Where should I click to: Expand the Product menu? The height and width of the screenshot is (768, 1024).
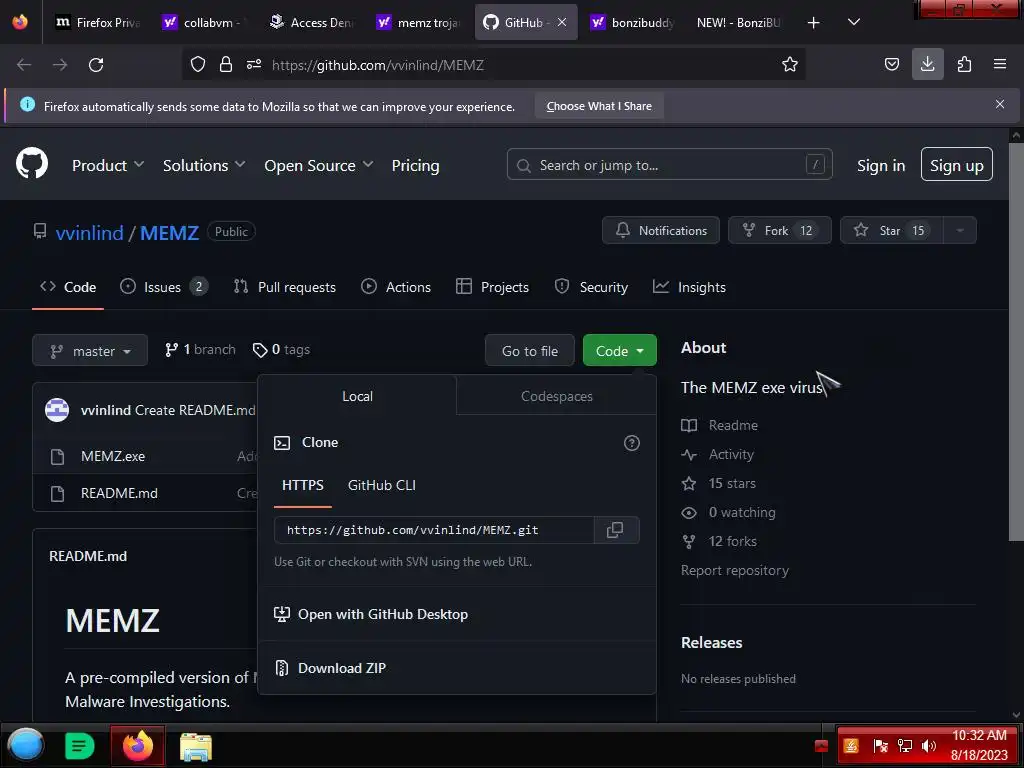108,165
